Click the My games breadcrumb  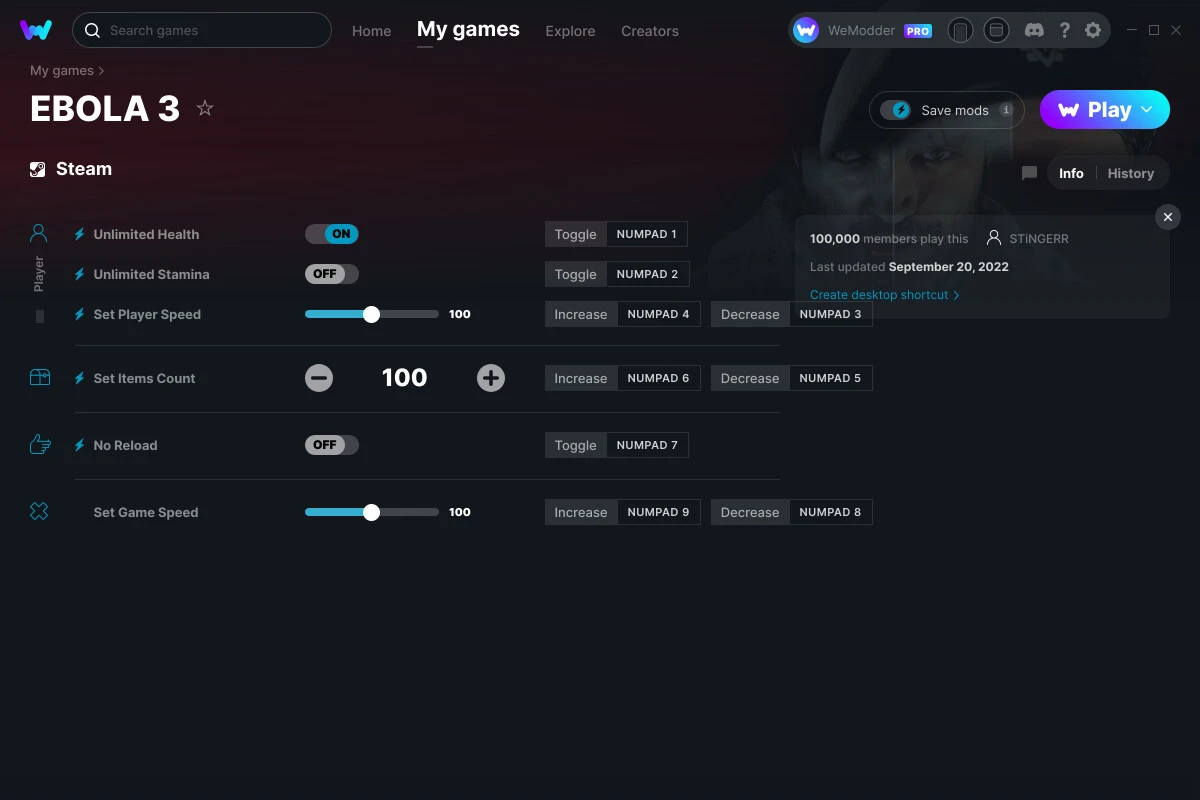click(x=62, y=71)
